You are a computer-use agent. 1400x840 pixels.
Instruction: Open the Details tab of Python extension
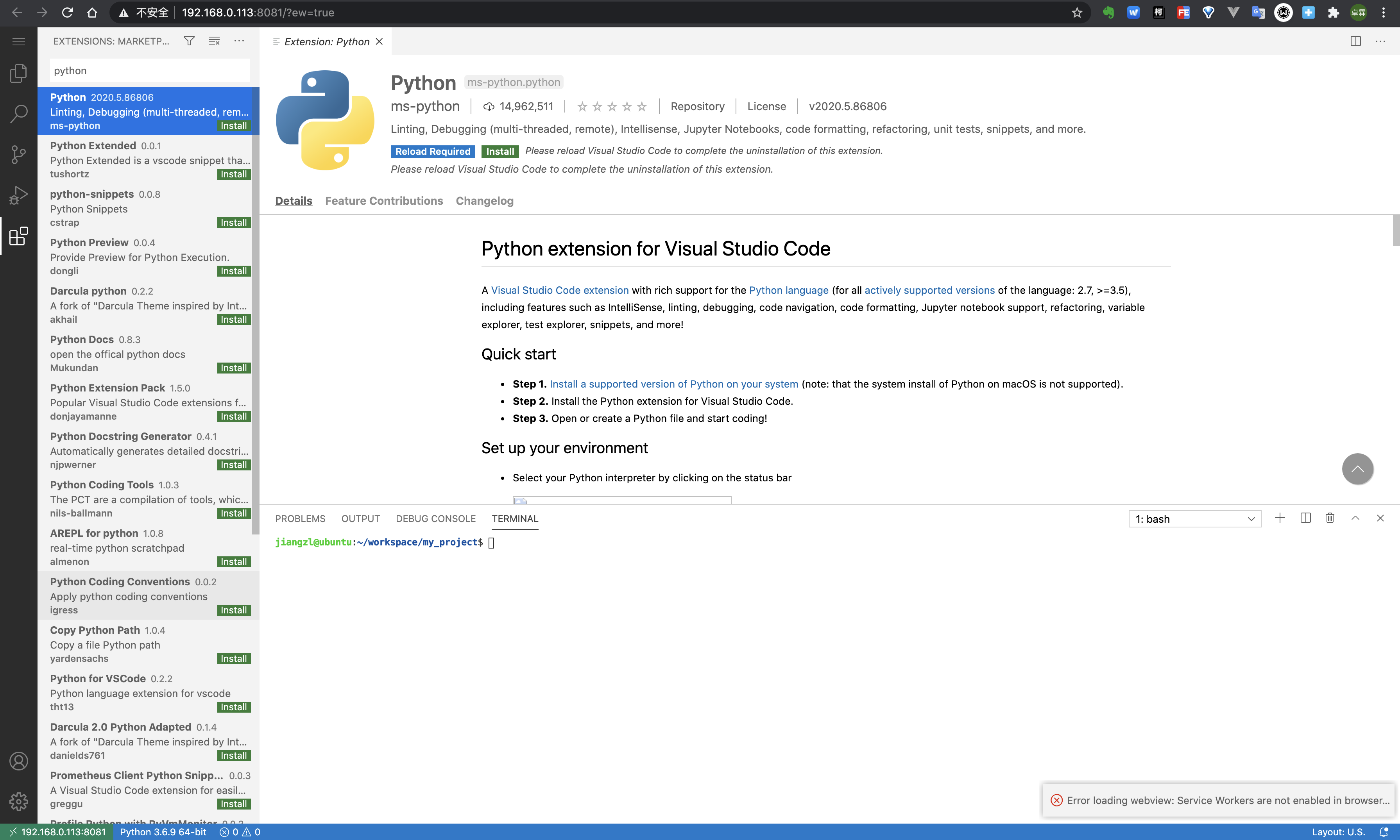pyautogui.click(x=293, y=201)
